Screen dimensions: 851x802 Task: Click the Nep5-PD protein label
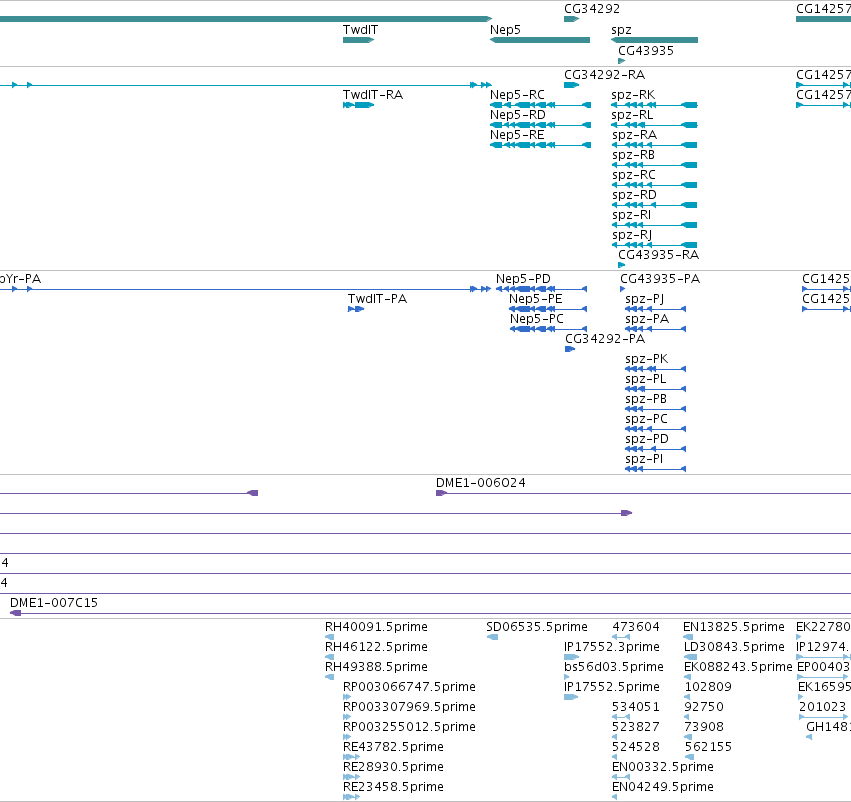[x=523, y=279]
